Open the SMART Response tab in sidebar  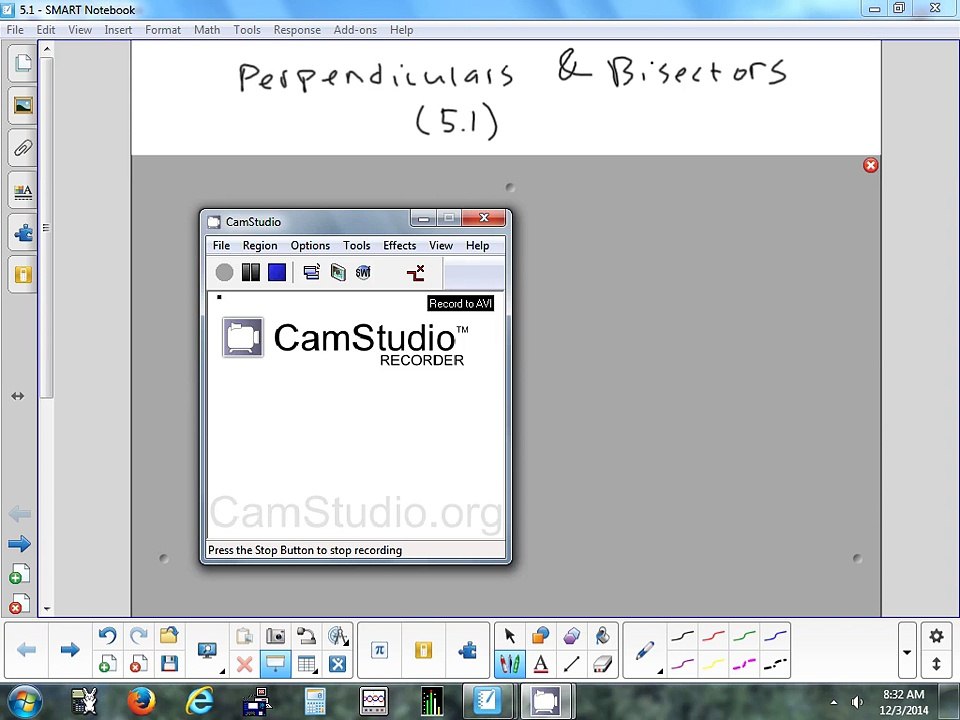tap(23, 274)
